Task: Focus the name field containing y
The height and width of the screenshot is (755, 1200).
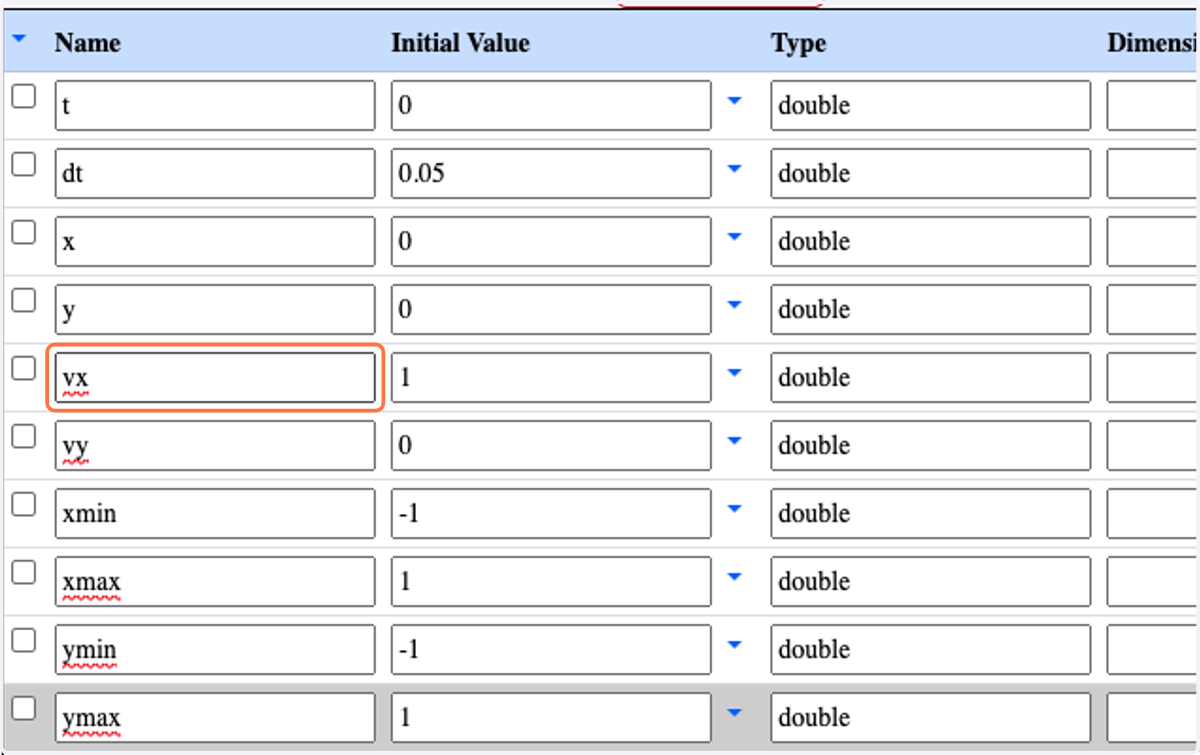Action: pyautogui.click(x=215, y=310)
